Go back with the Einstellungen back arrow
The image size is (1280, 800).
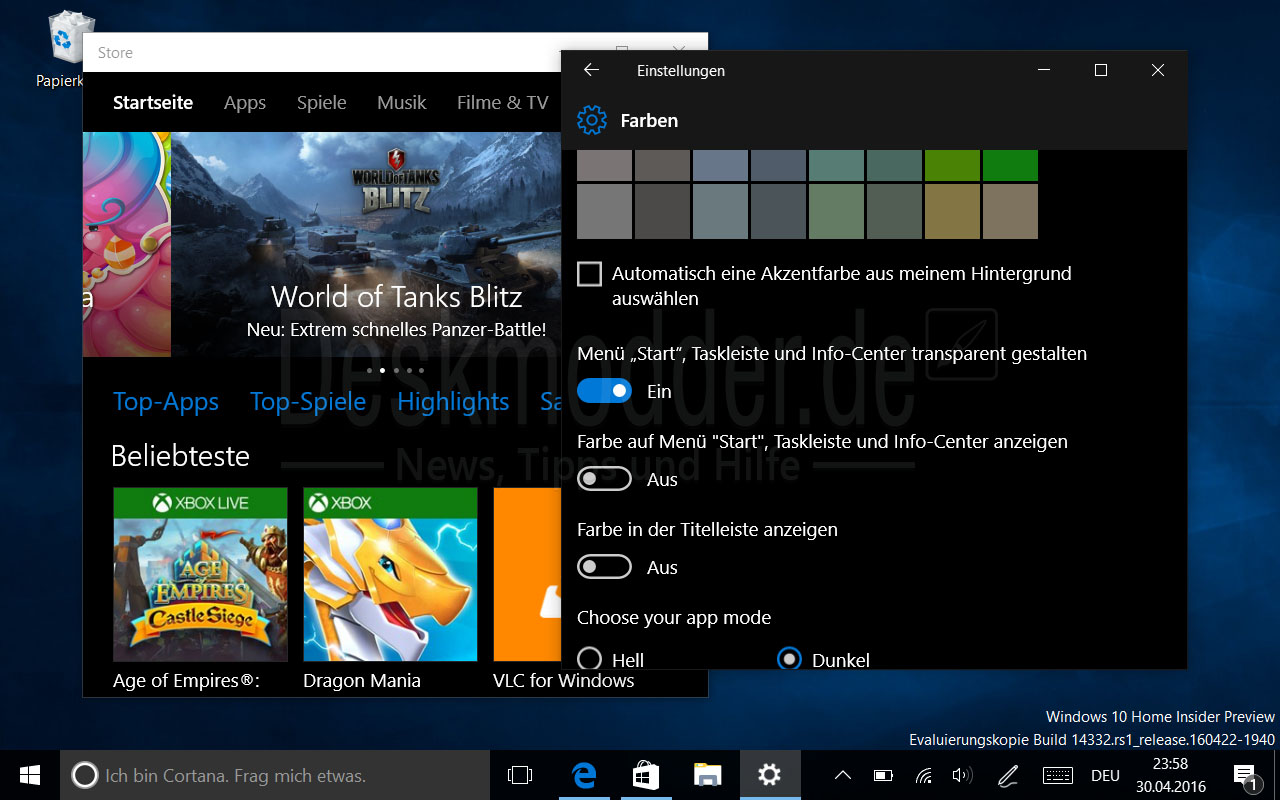coord(591,70)
